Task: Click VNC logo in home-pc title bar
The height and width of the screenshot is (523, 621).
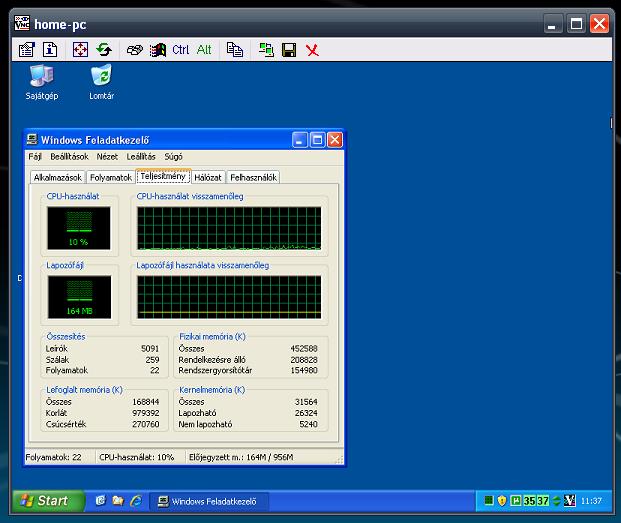Action: (x=22, y=23)
